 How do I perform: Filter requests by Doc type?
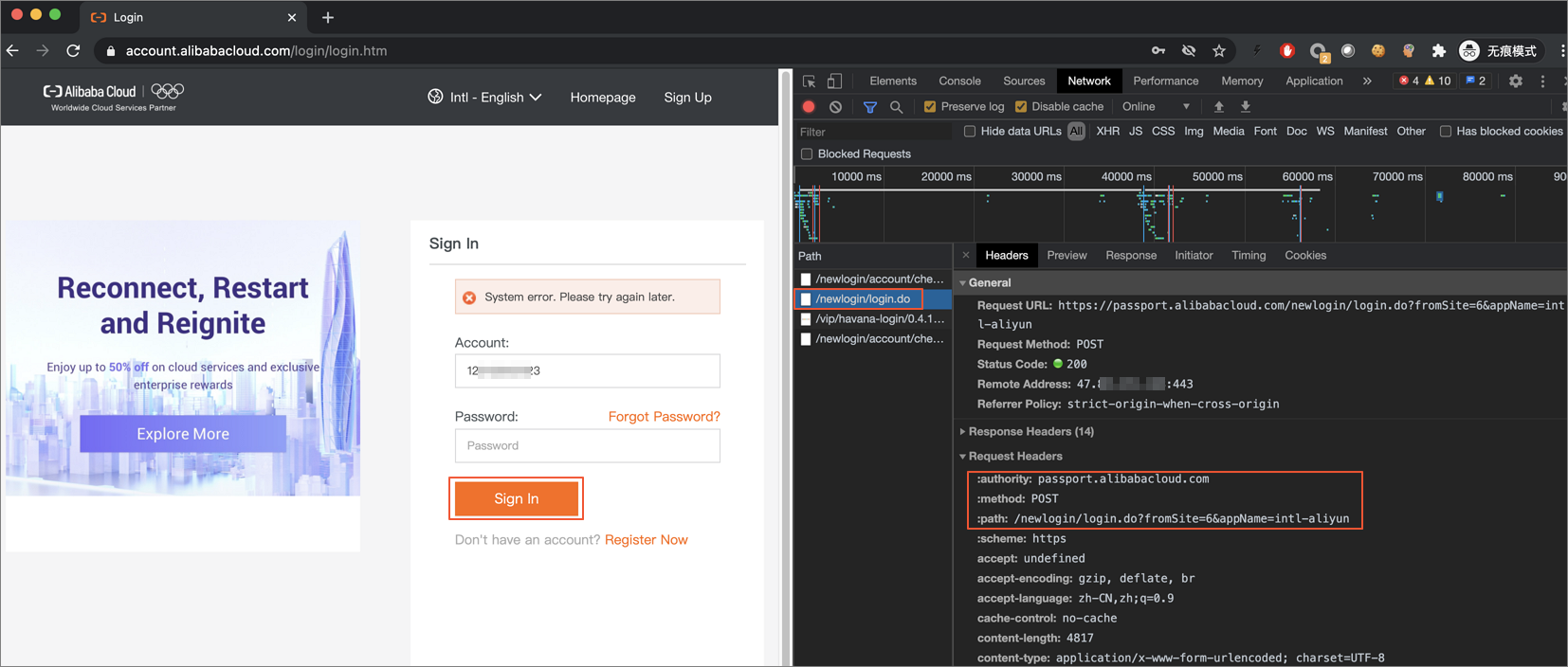(x=1296, y=132)
